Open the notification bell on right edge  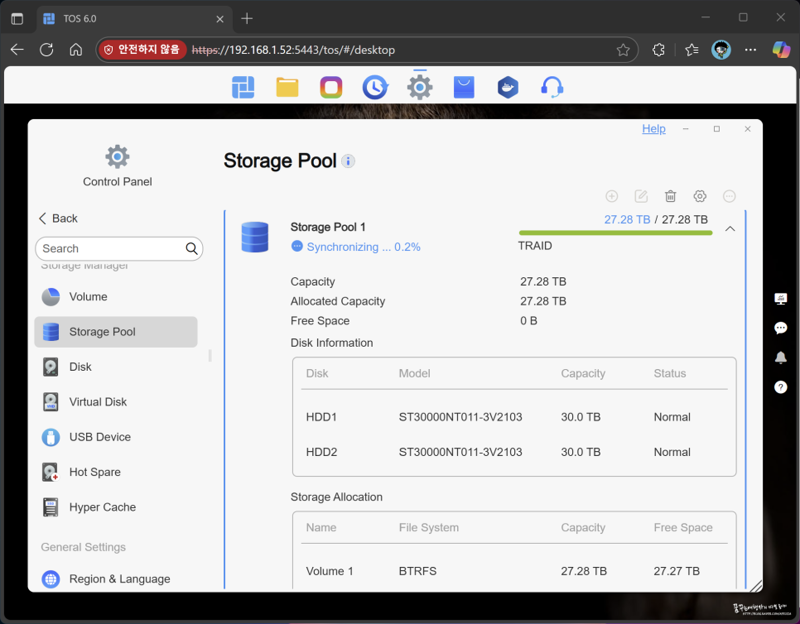[x=781, y=357]
